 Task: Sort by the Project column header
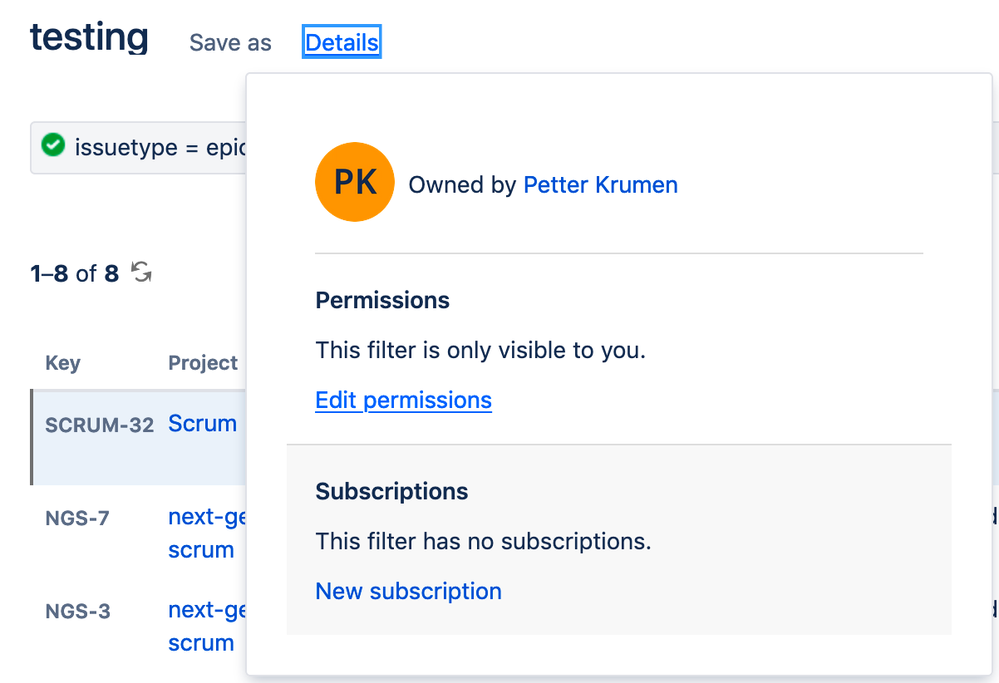coord(203,363)
